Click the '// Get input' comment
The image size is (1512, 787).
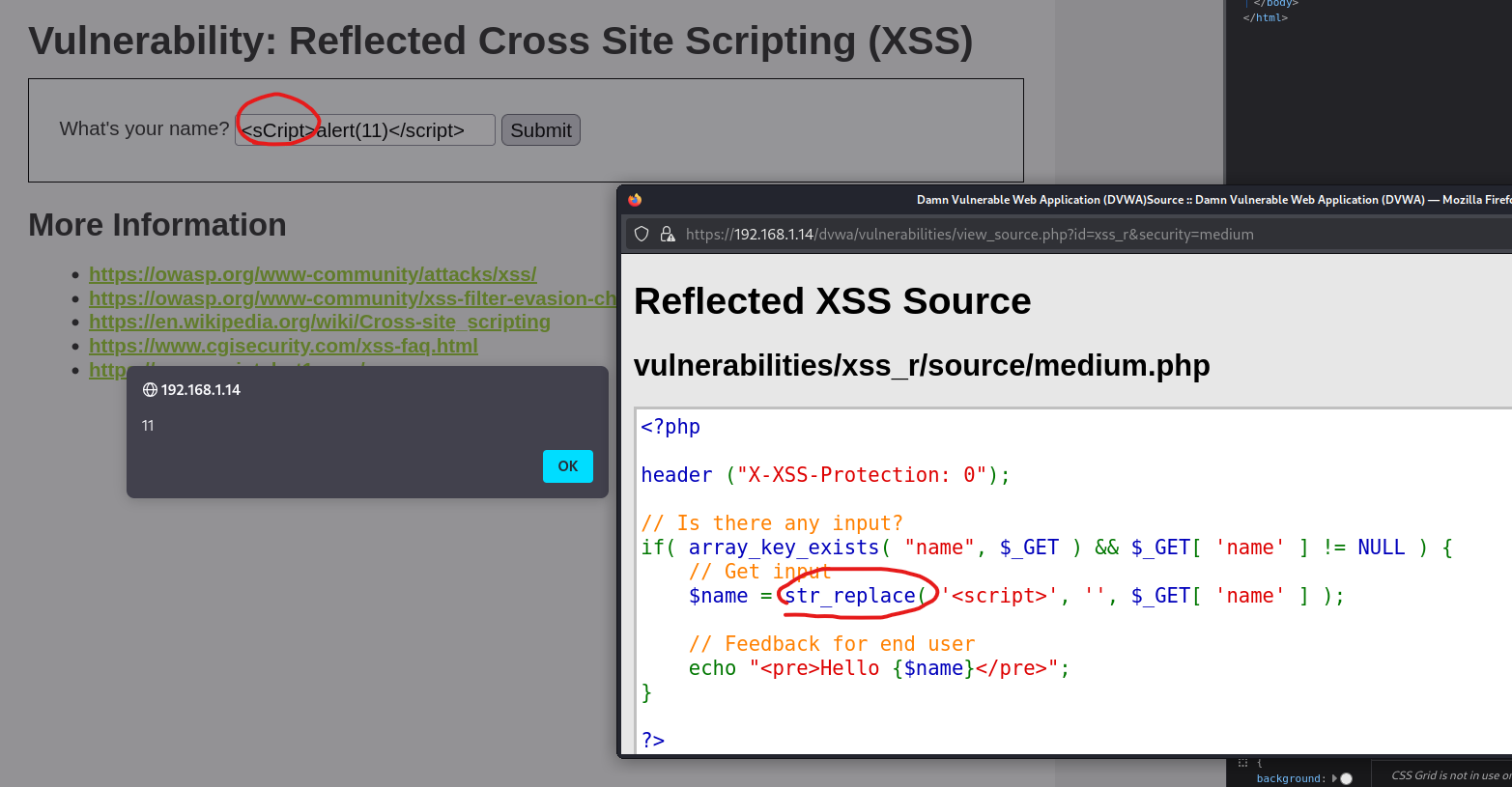click(759, 572)
